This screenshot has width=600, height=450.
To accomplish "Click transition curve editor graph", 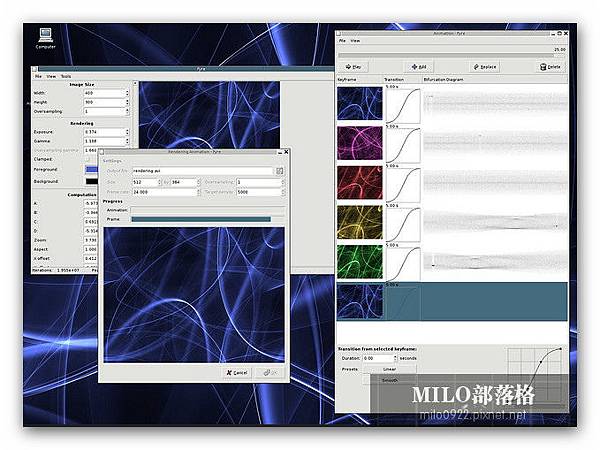I will coord(535,375).
